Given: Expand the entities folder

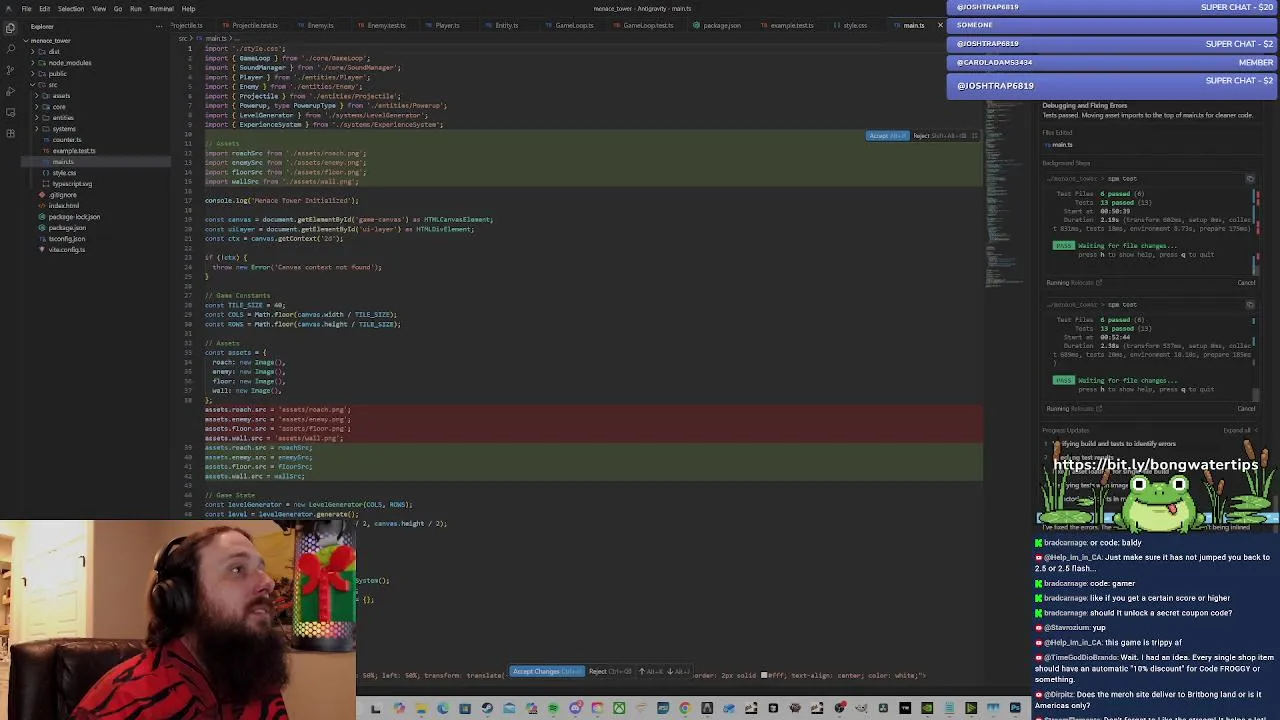Looking at the screenshot, I should (x=63, y=118).
